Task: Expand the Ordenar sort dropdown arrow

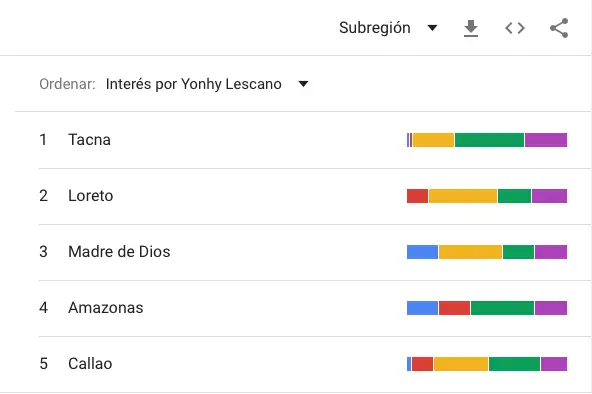Action: pyautogui.click(x=303, y=84)
